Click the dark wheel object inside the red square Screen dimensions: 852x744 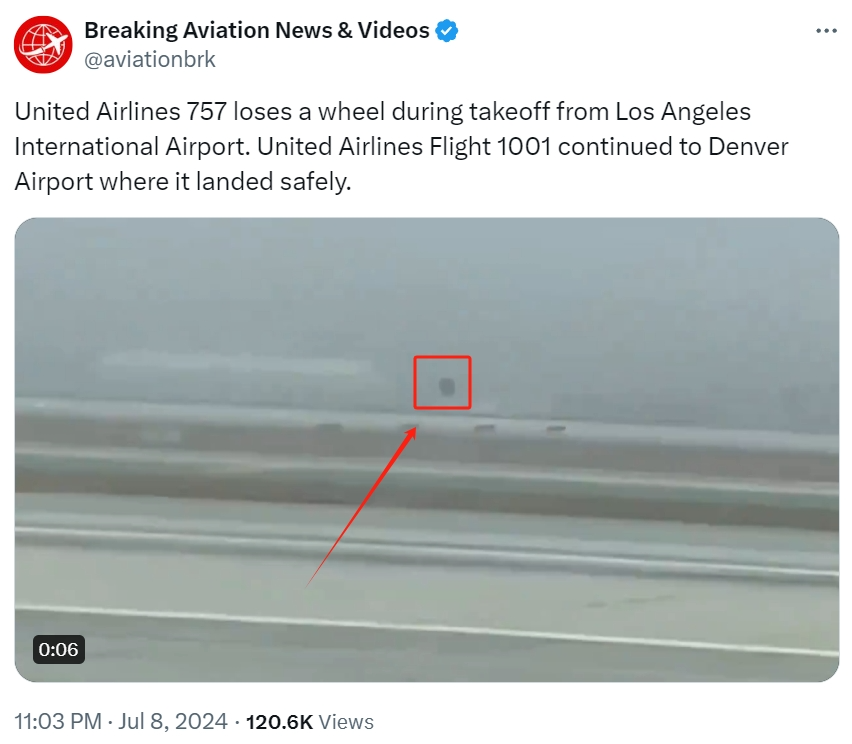click(447, 386)
